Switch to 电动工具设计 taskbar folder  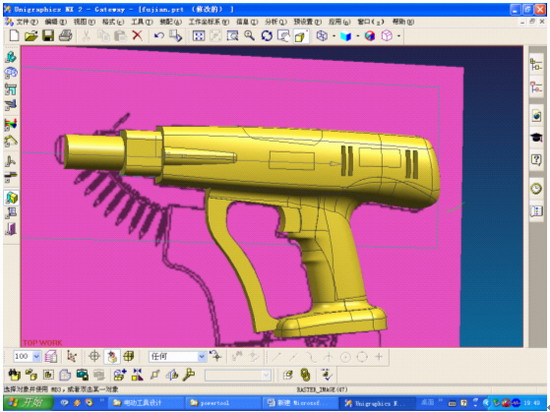[145, 403]
